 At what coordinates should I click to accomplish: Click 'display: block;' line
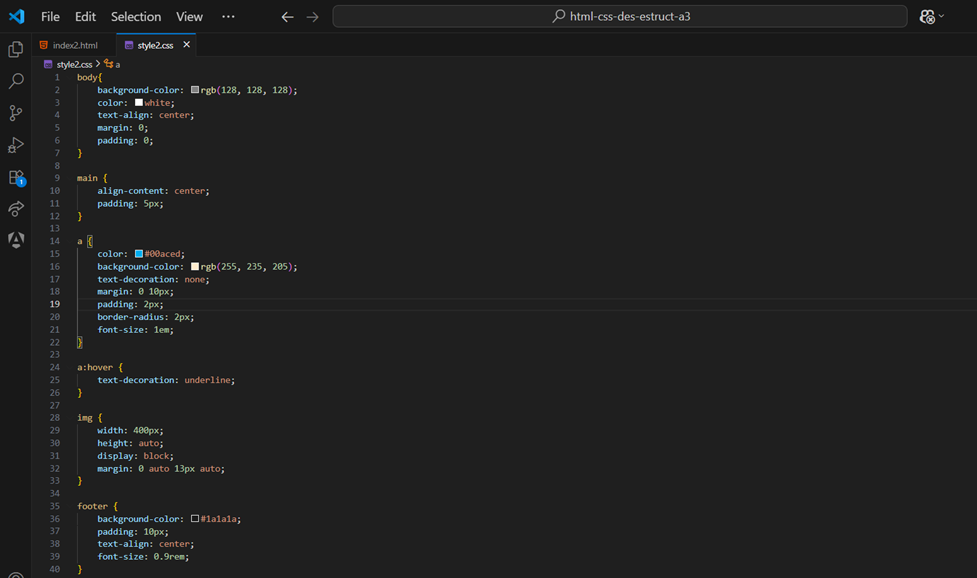[135, 456]
